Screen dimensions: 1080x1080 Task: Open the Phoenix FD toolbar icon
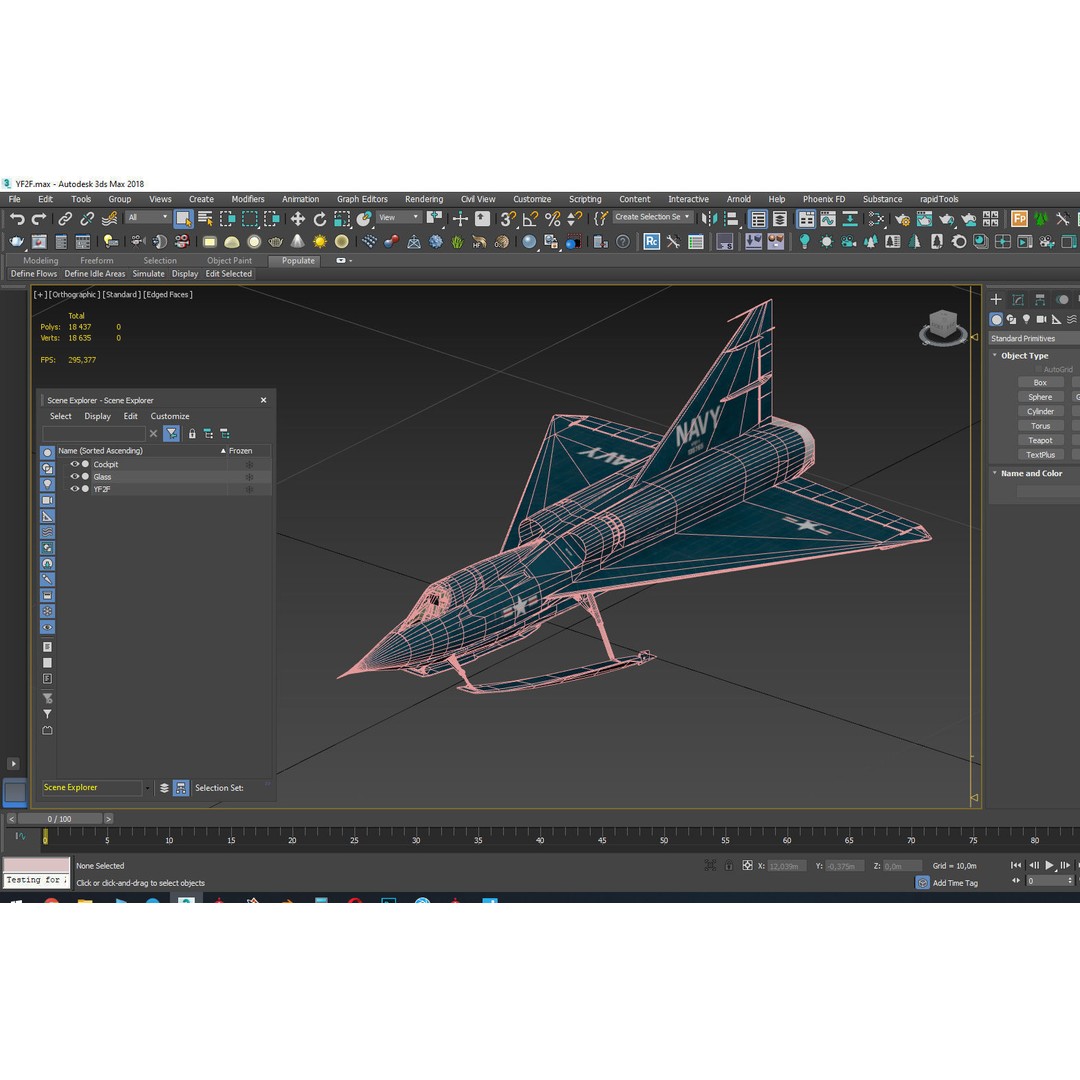click(x=1019, y=219)
